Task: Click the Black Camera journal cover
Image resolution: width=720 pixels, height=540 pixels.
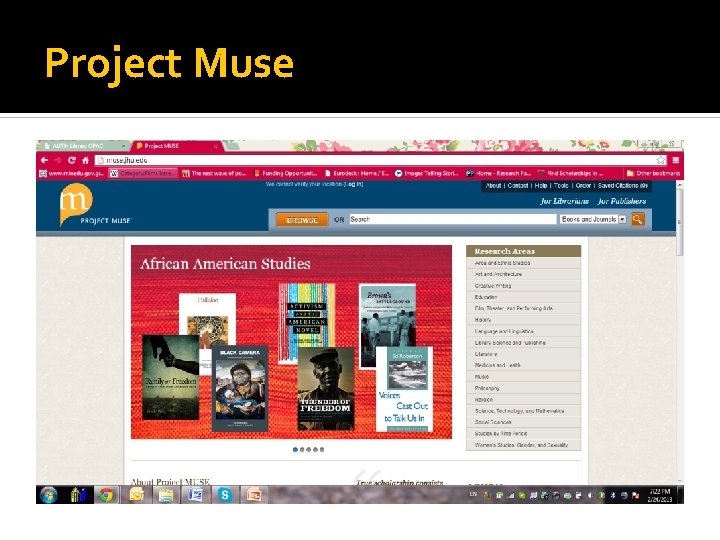Action: [x=240, y=388]
